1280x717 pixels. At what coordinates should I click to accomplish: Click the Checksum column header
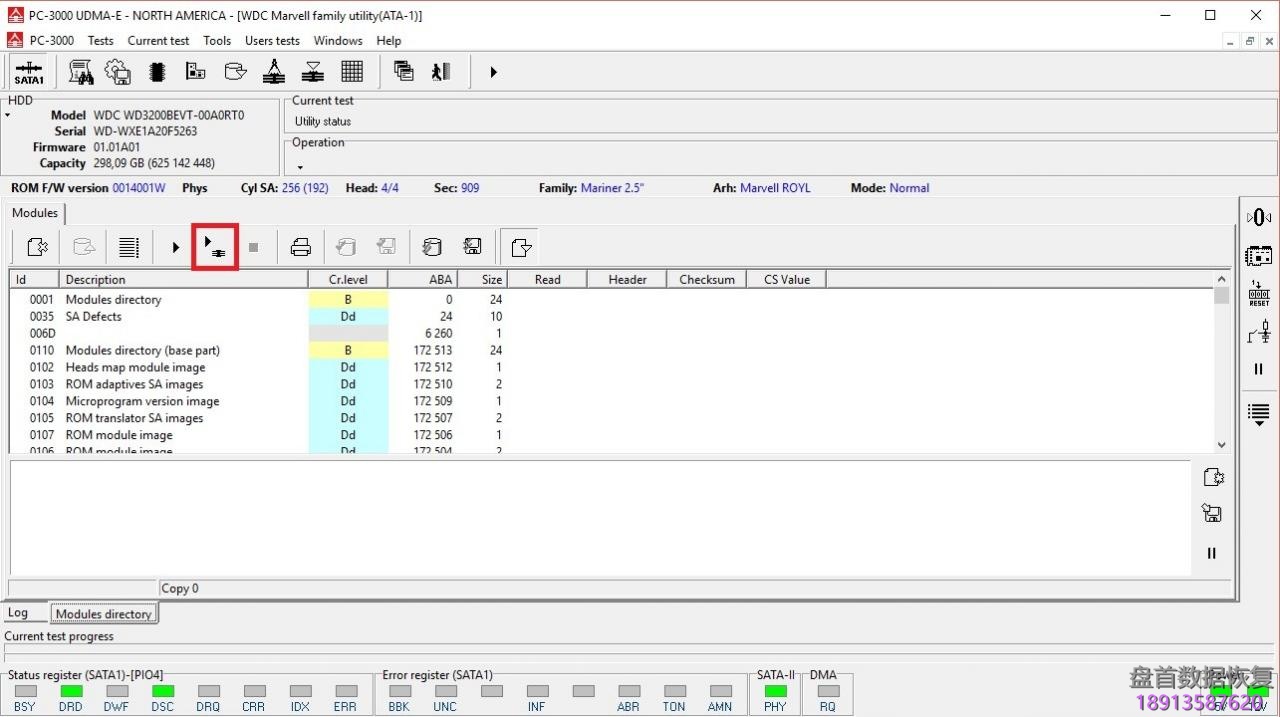click(707, 280)
